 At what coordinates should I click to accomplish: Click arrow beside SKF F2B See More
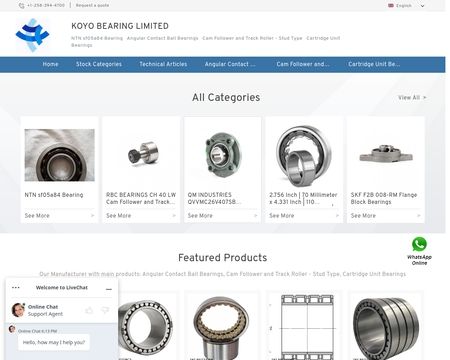click(419, 216)
